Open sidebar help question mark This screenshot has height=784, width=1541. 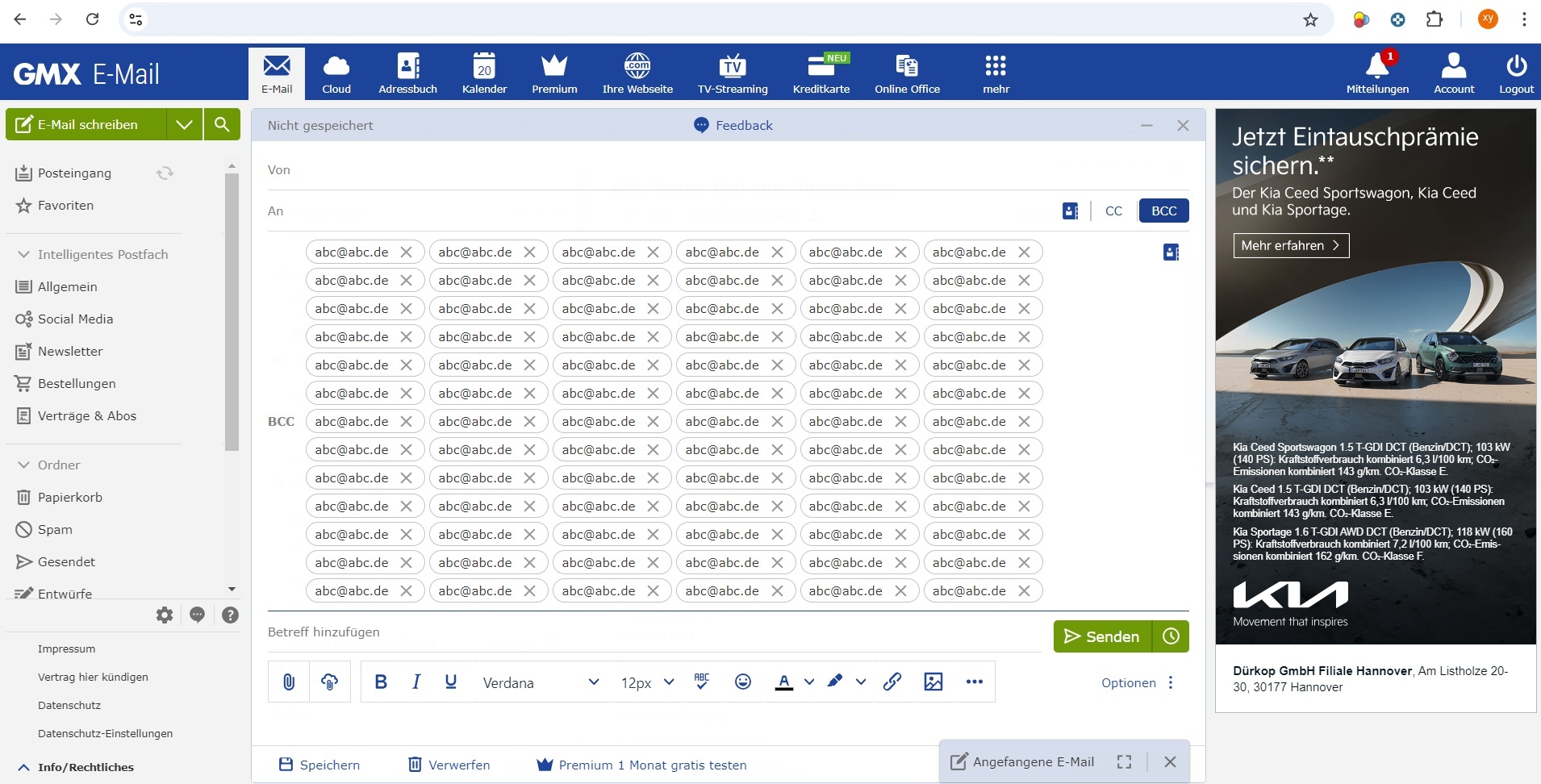(x=230, y=615)
